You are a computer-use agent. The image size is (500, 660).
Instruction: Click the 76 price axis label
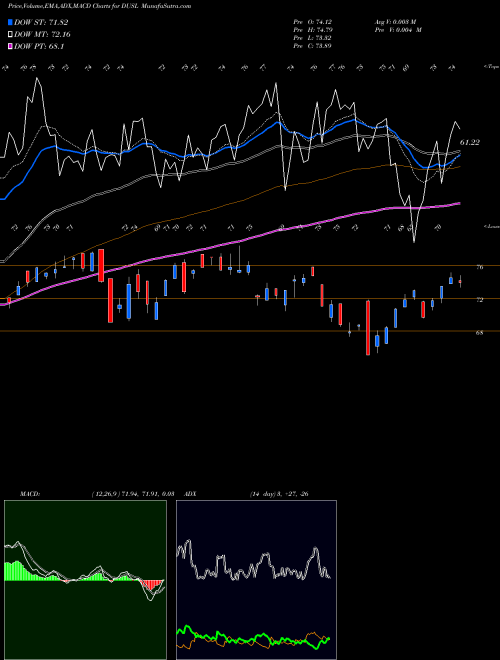pyautogui.click(x=480, y=267)
